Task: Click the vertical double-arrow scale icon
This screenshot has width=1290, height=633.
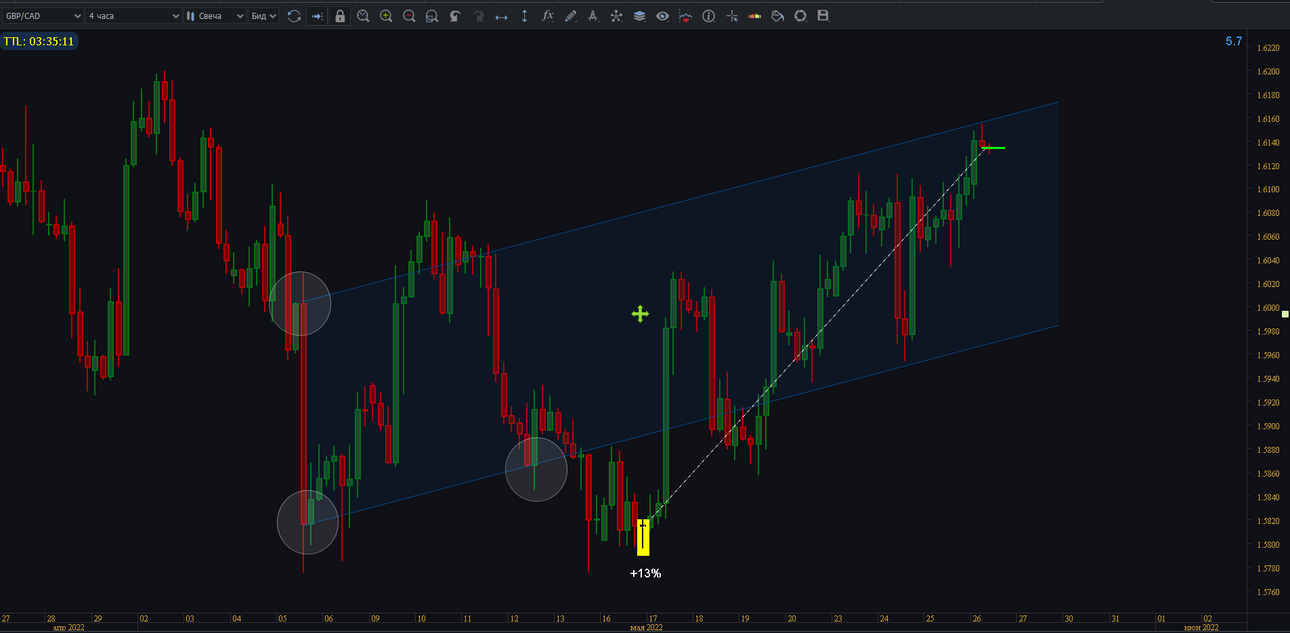Action: pos(524,16)
